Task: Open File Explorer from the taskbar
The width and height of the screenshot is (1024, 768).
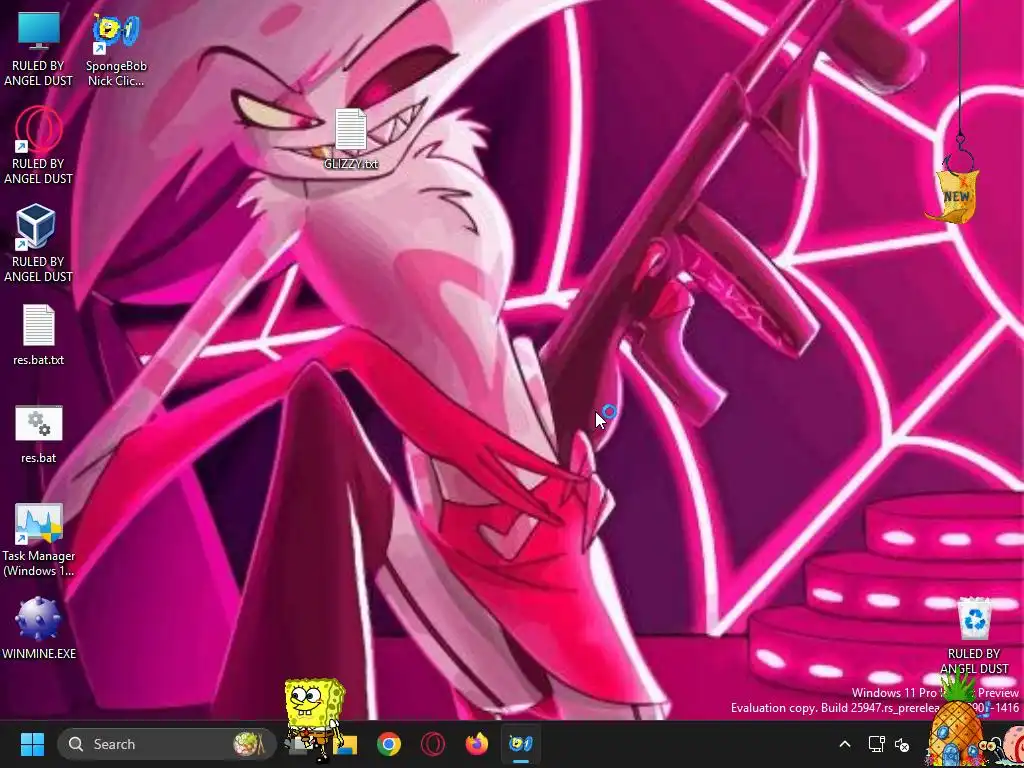Action: pyautogui.click(x=345, y=744)
